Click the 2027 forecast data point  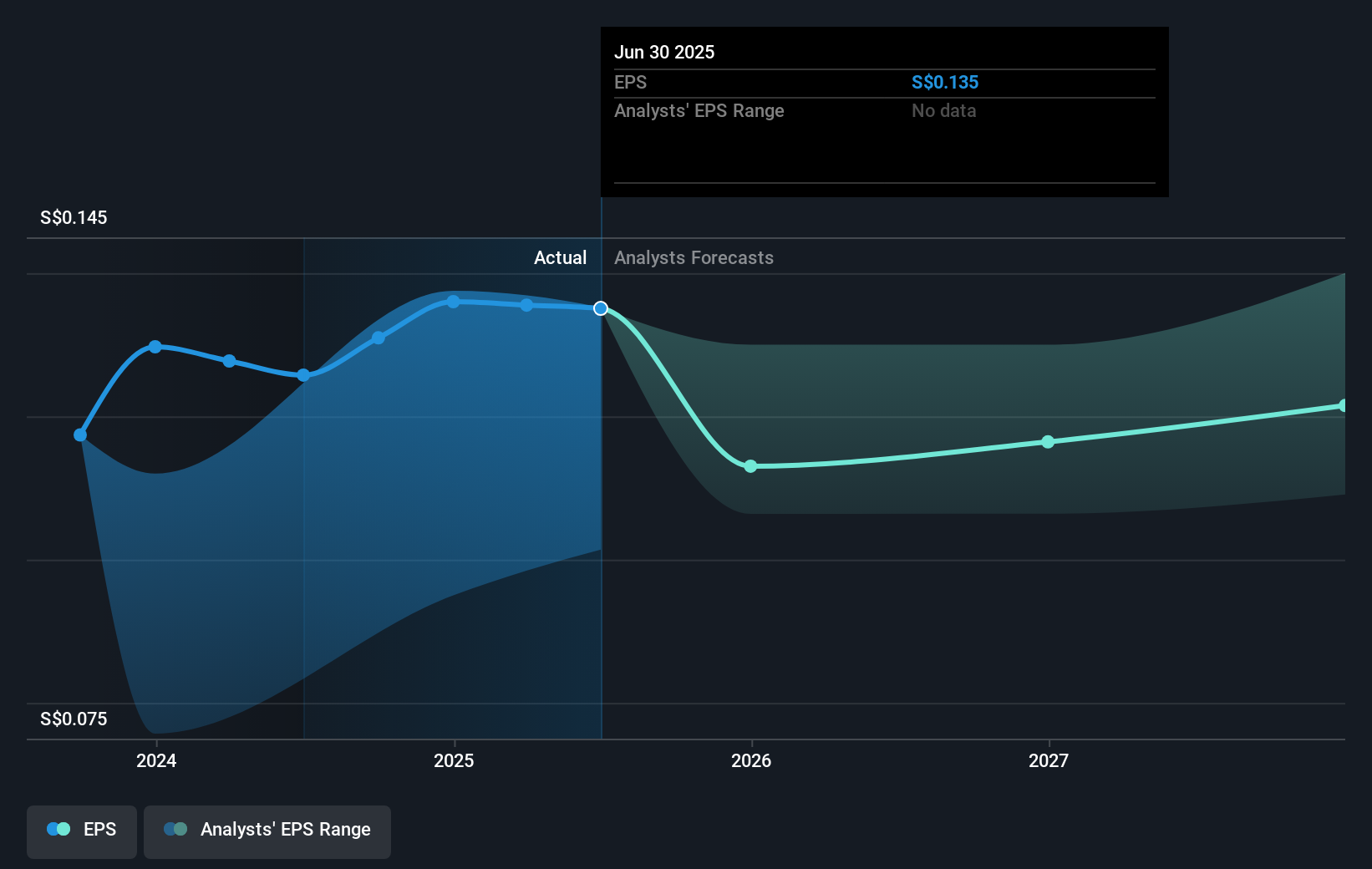point(1048,442)
